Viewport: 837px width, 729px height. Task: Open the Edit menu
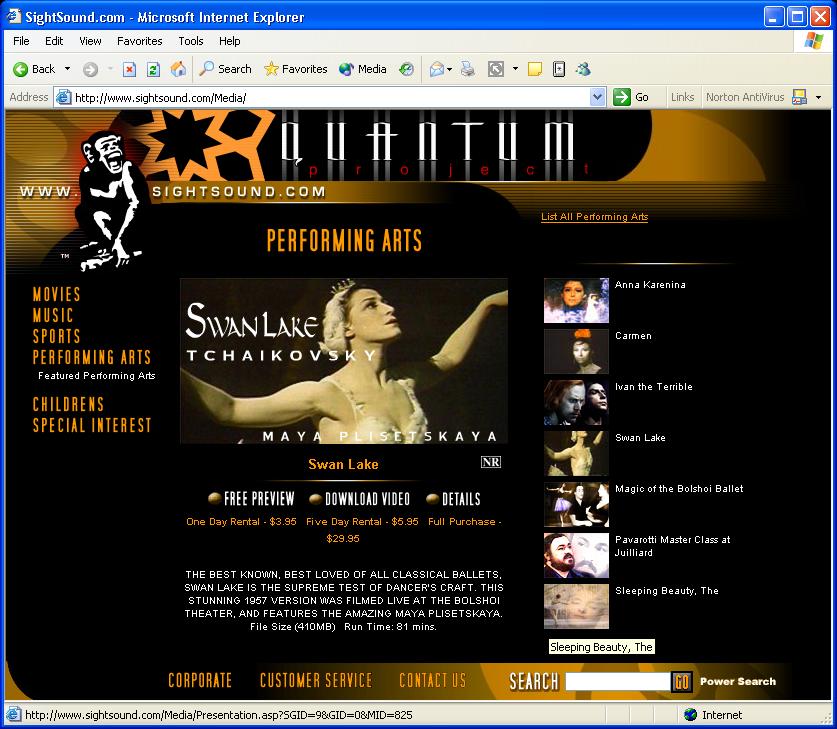click(x=54, y=41)
